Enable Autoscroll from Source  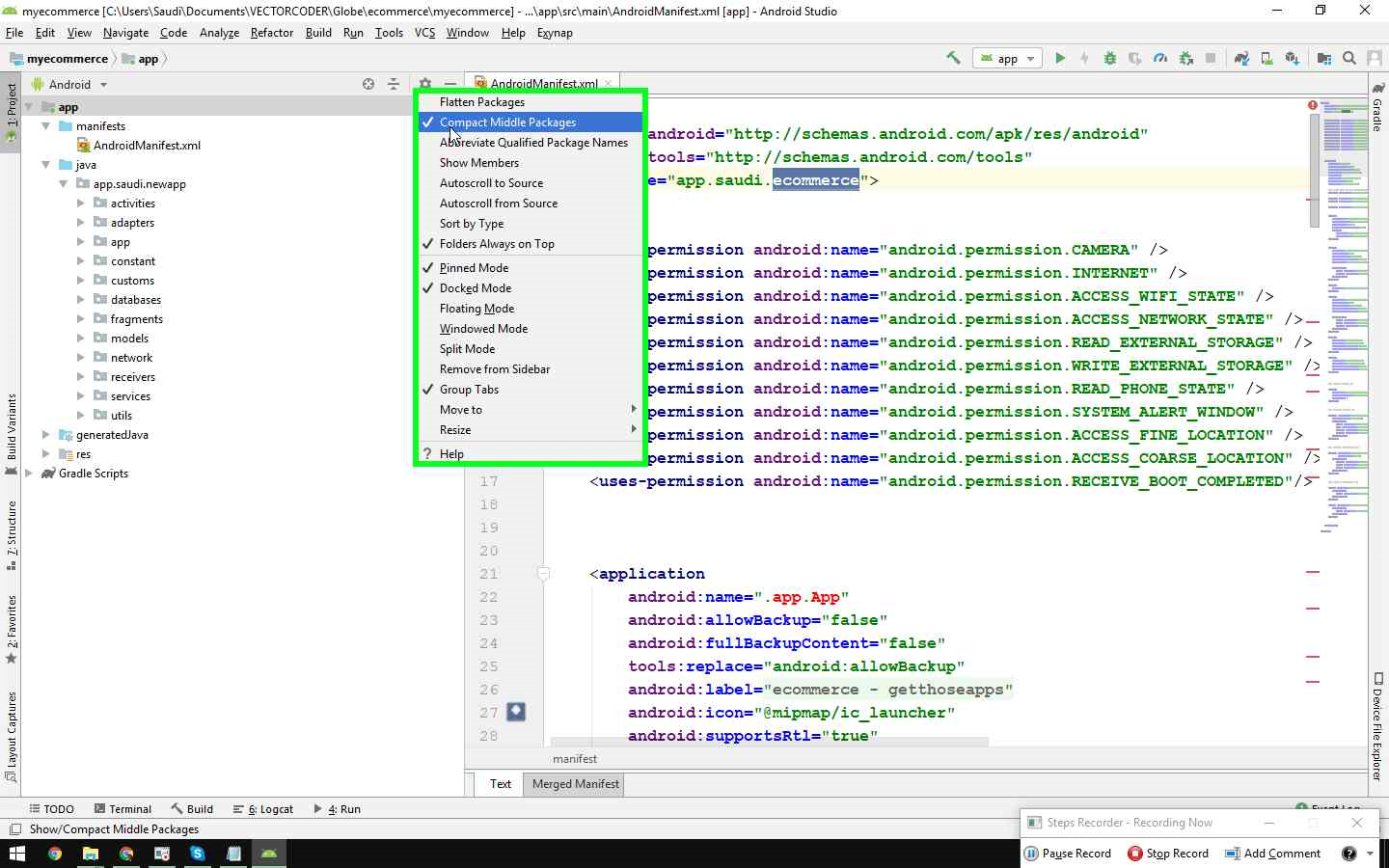coord(531,203)
